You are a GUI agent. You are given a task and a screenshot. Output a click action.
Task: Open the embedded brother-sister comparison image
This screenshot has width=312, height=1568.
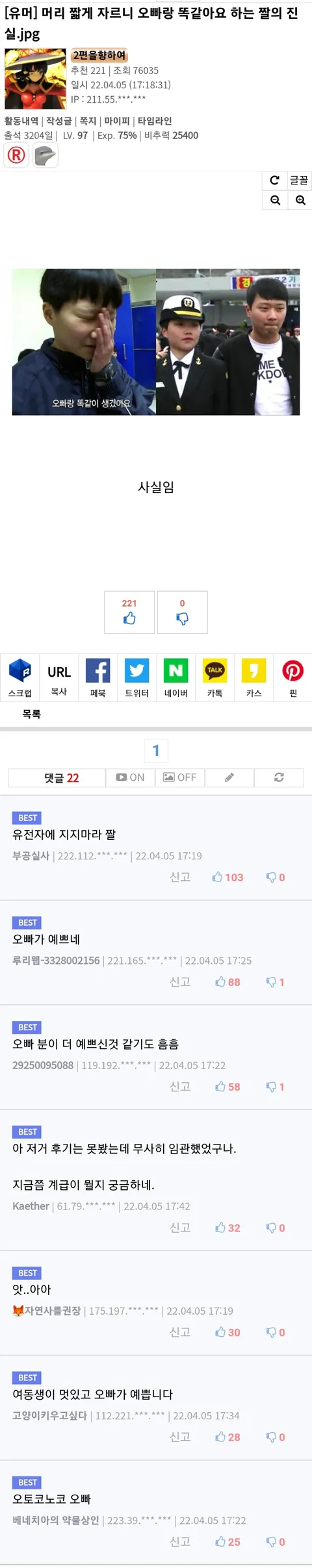click(x=156, y=342)
